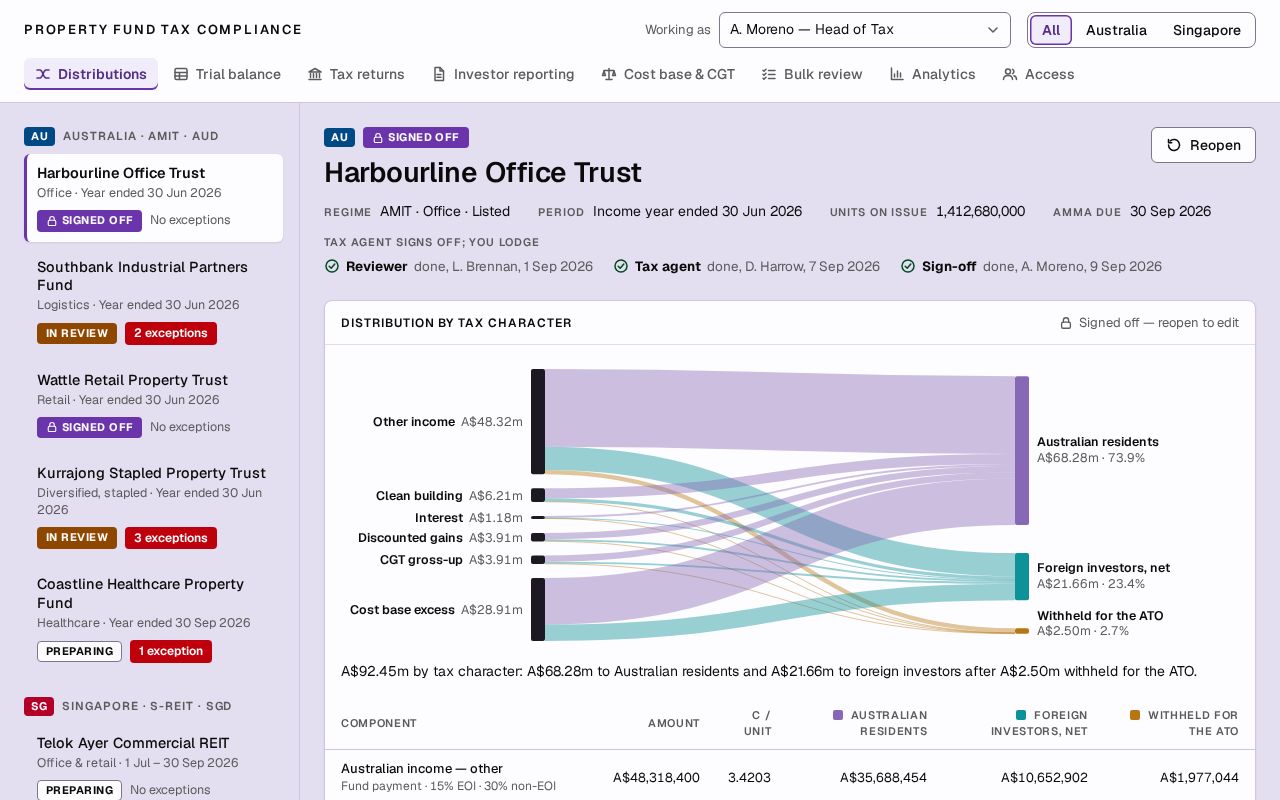Click Kurrajong's 3 exceptions badge

pos(171,538)
